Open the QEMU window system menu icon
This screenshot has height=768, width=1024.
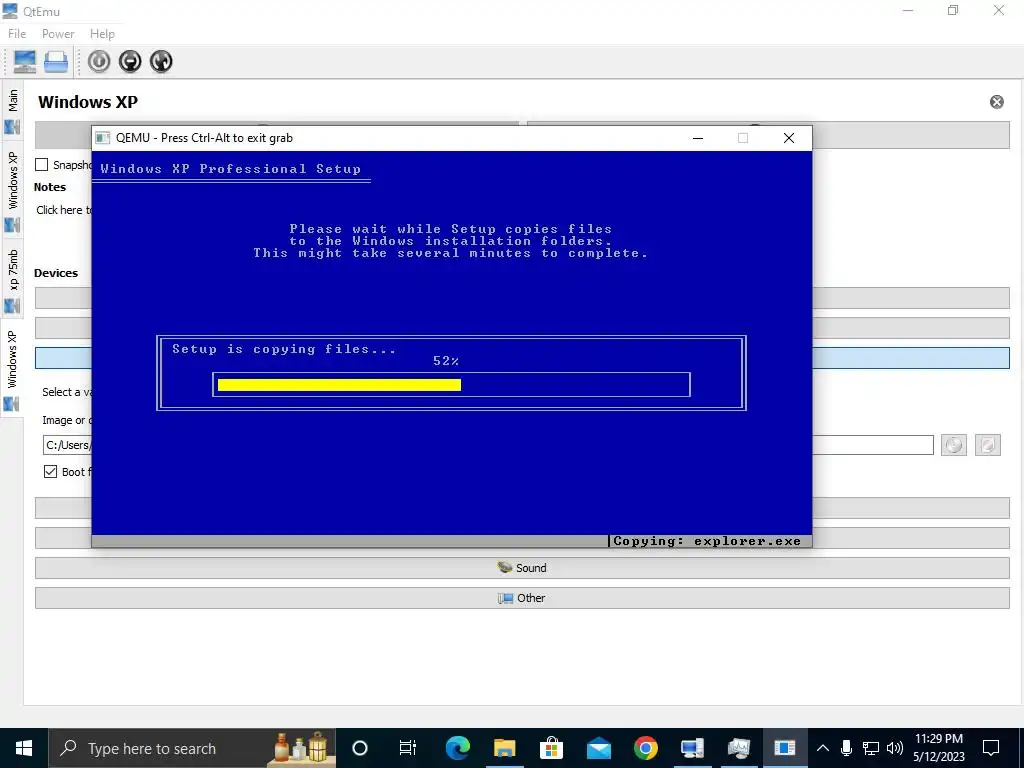(x=103, y=138)
